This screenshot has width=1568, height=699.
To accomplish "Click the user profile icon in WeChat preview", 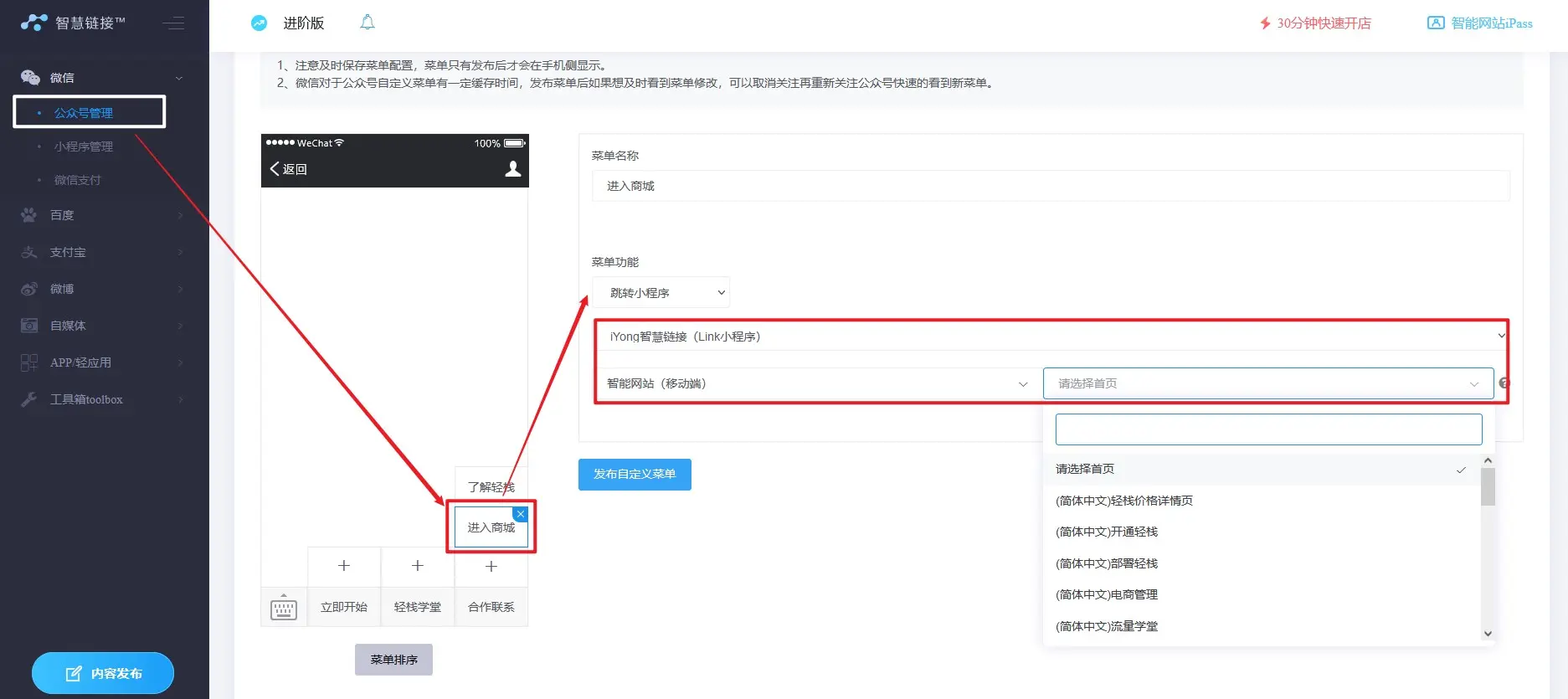I will click(x=512, y=169).
